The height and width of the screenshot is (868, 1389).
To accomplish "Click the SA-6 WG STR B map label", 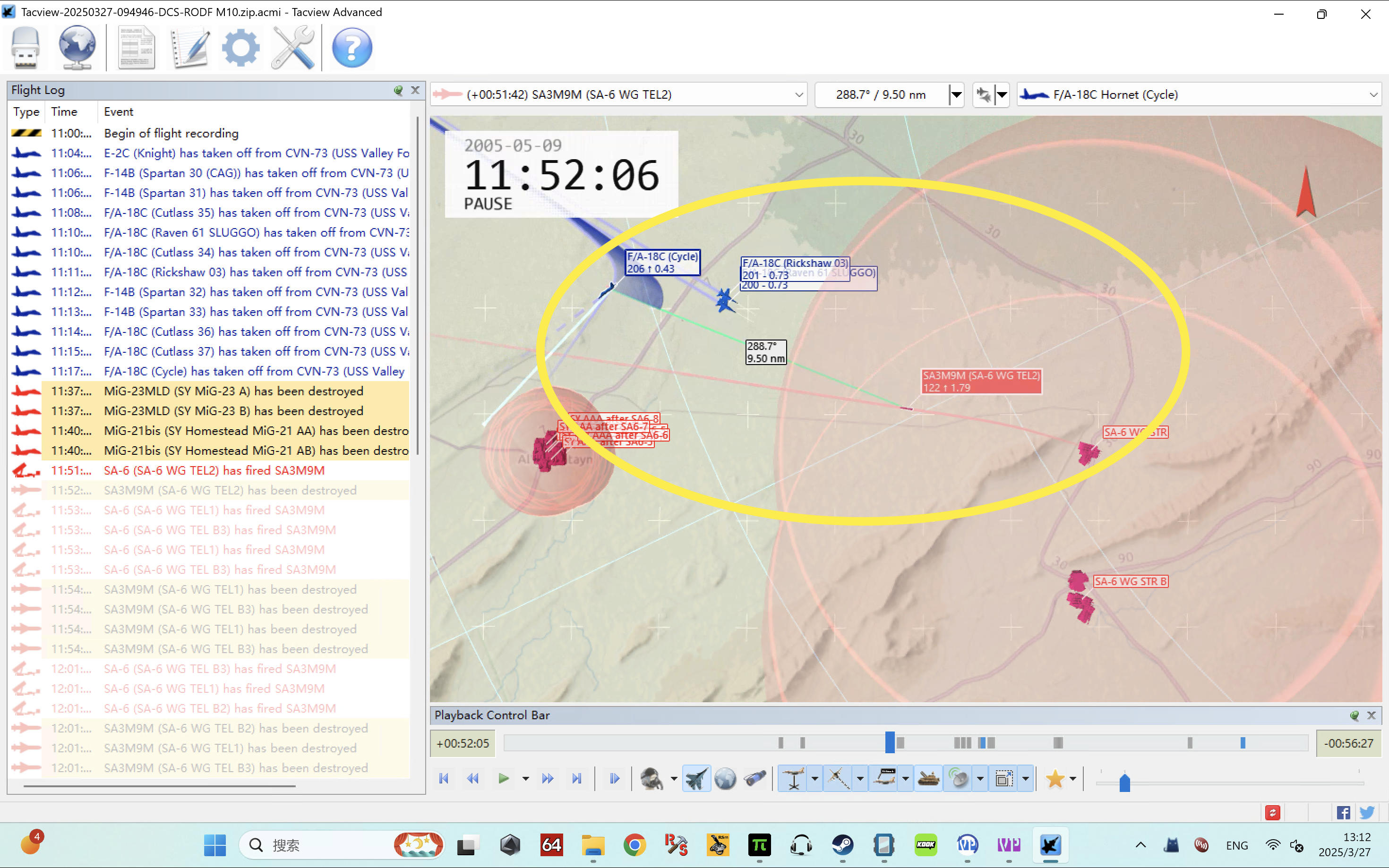I will click(1130, 581).
